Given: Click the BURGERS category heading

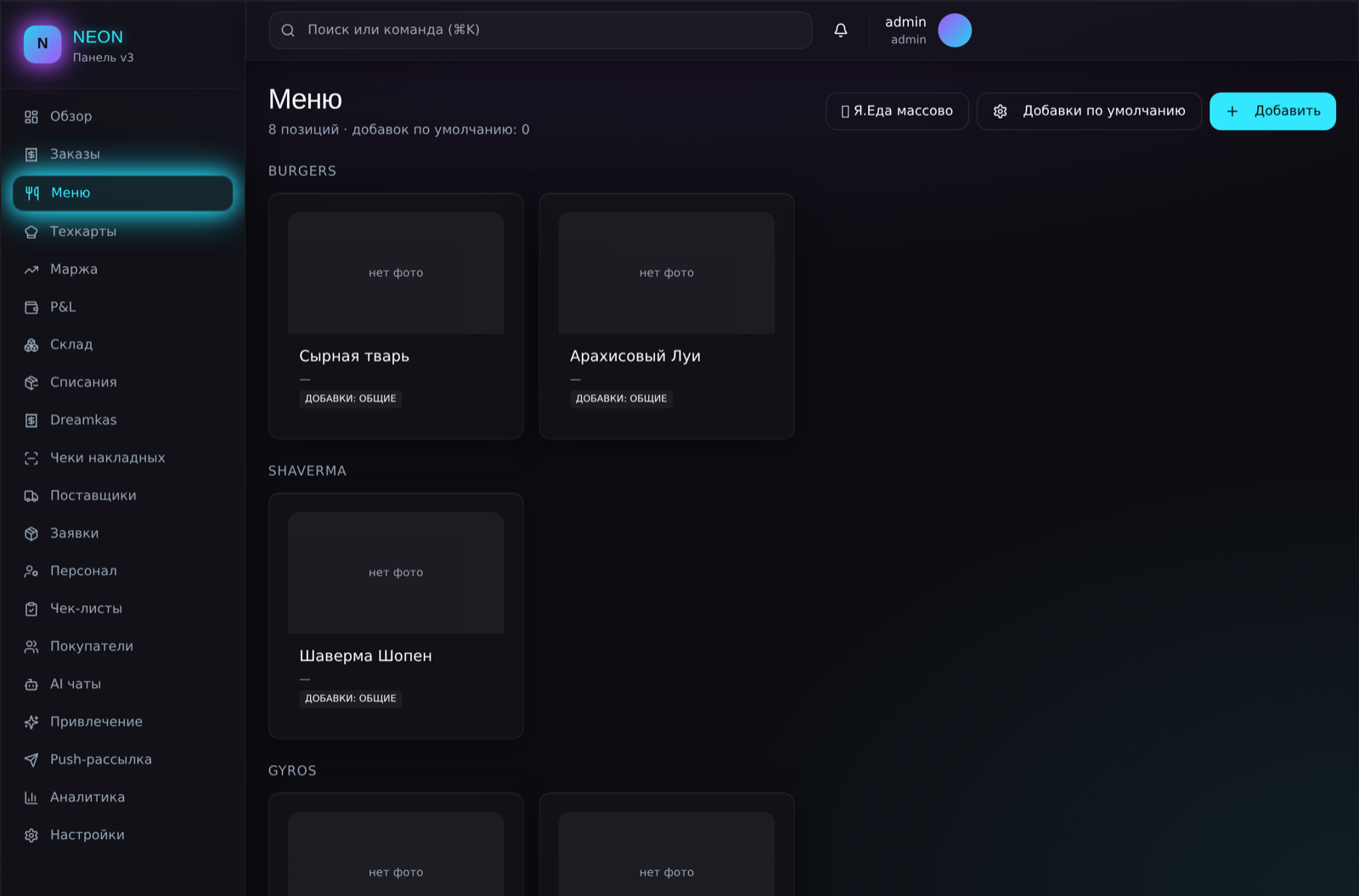Looking at the screenshot, I should [x=302, y=171].
